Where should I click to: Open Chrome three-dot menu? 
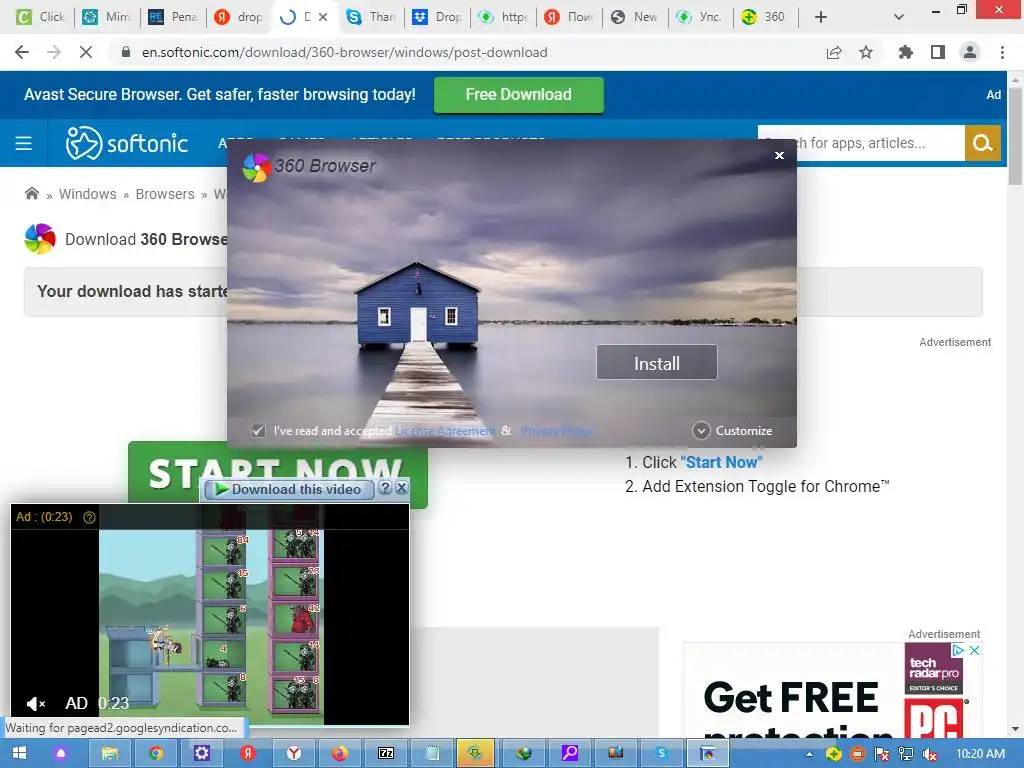(1002, 52)
